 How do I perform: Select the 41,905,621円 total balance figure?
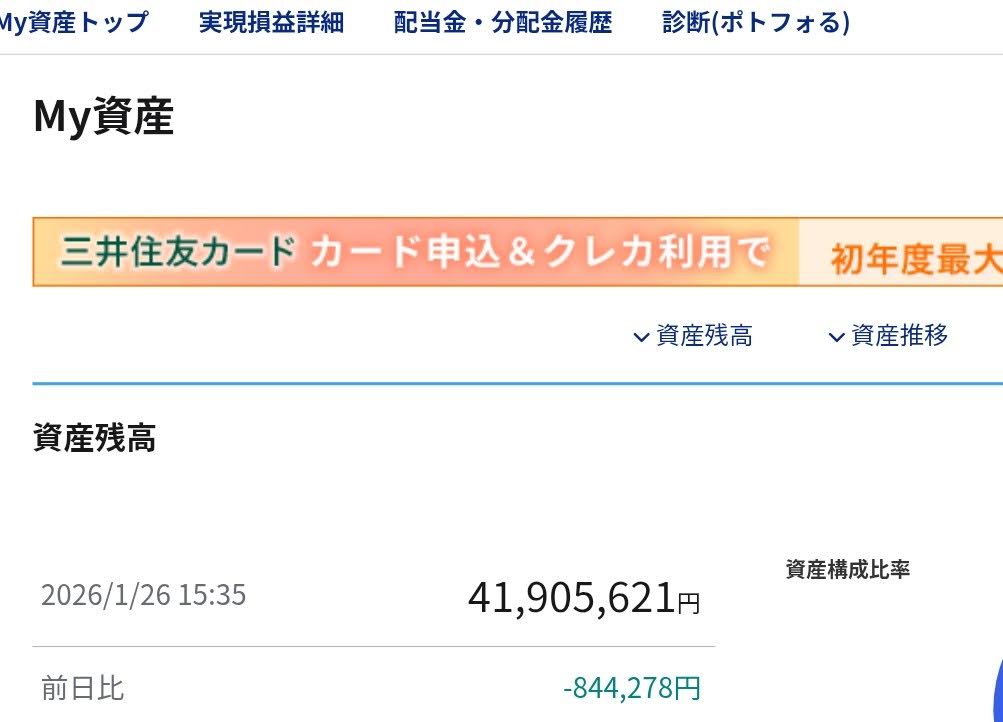click(x=583, y=598)
